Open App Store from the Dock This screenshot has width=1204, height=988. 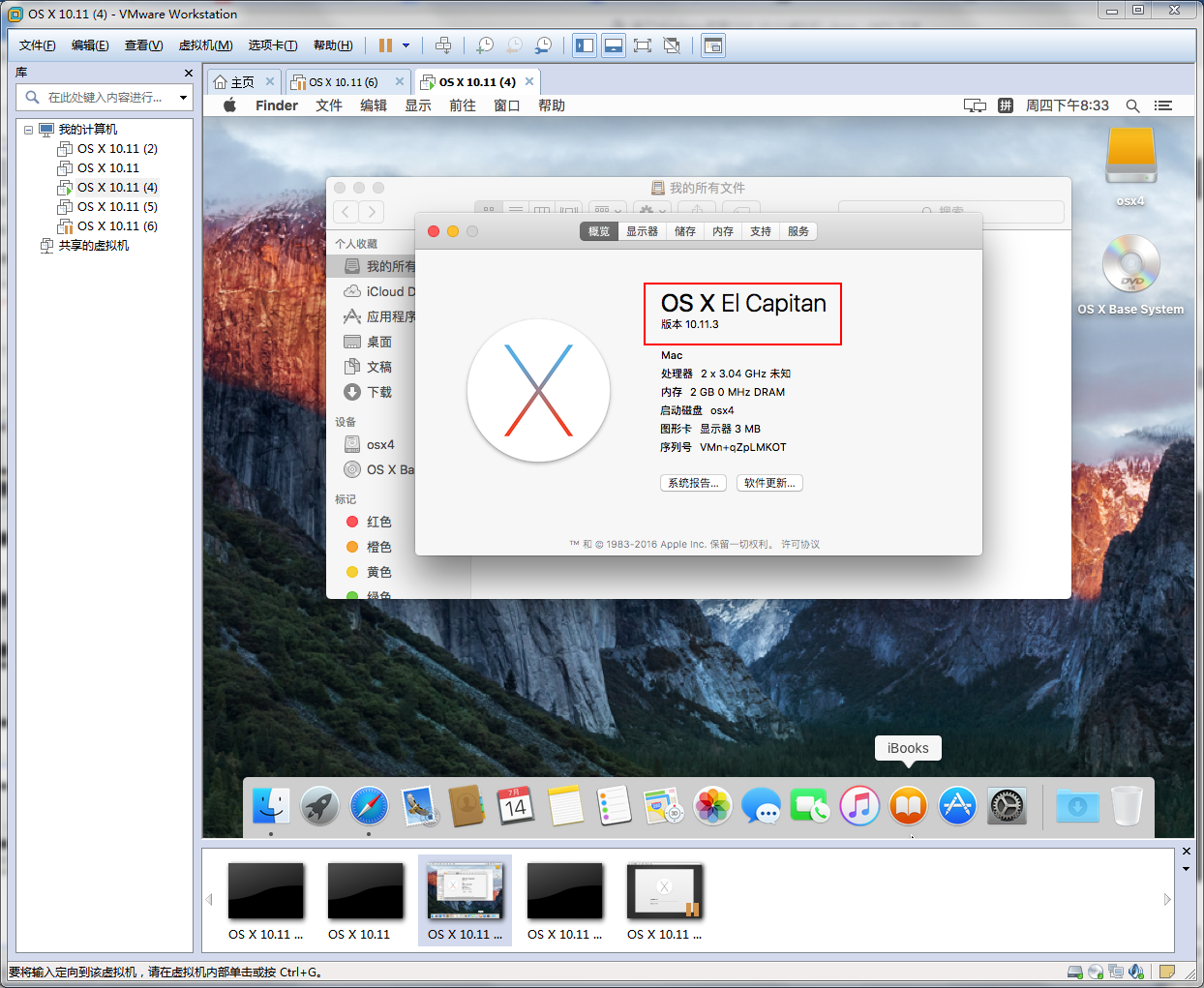pyautogui.click(x=957, y=805)
